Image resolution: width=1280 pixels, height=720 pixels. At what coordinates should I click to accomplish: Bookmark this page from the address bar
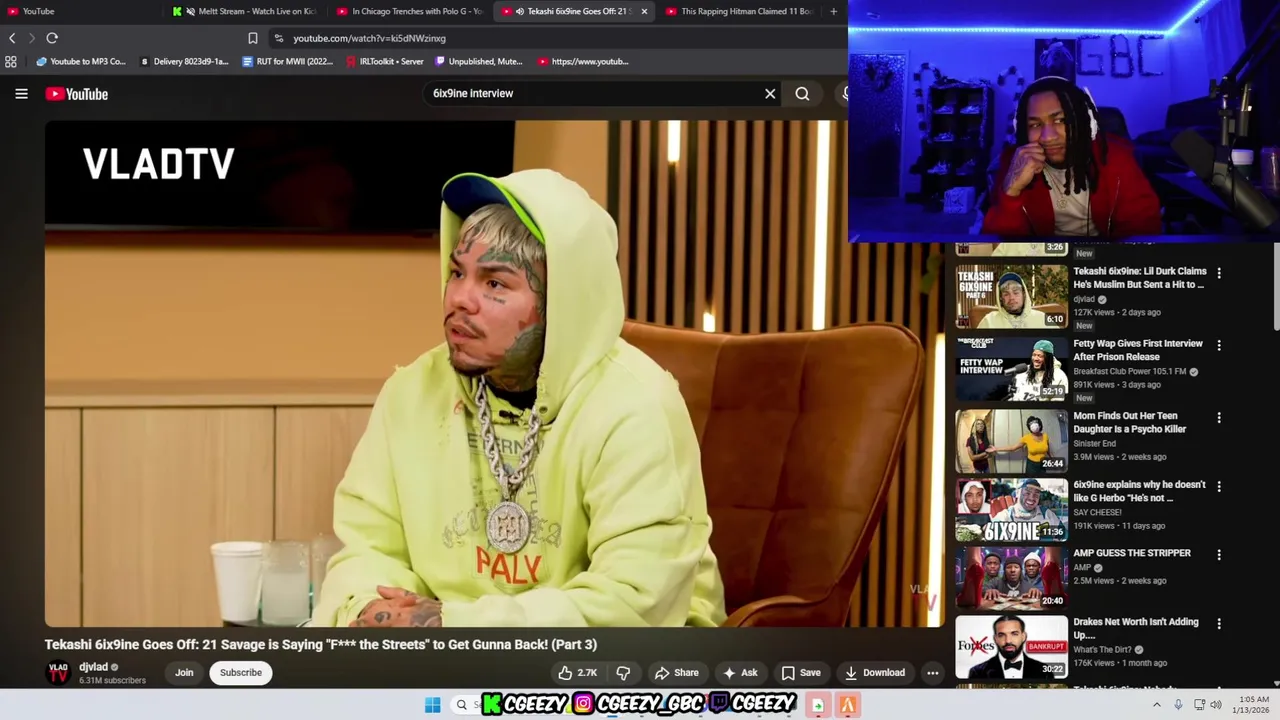(x=253, y=38)
